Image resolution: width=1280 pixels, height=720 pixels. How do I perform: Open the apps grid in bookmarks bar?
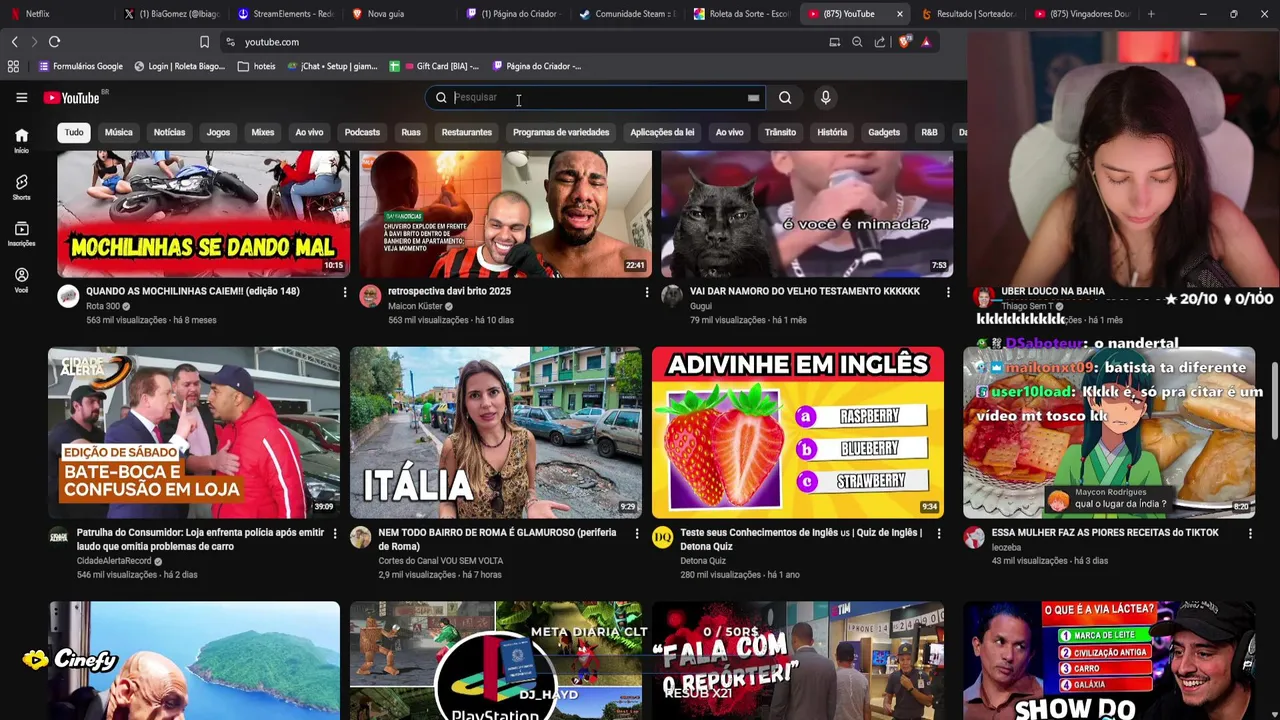coord(13,66)
